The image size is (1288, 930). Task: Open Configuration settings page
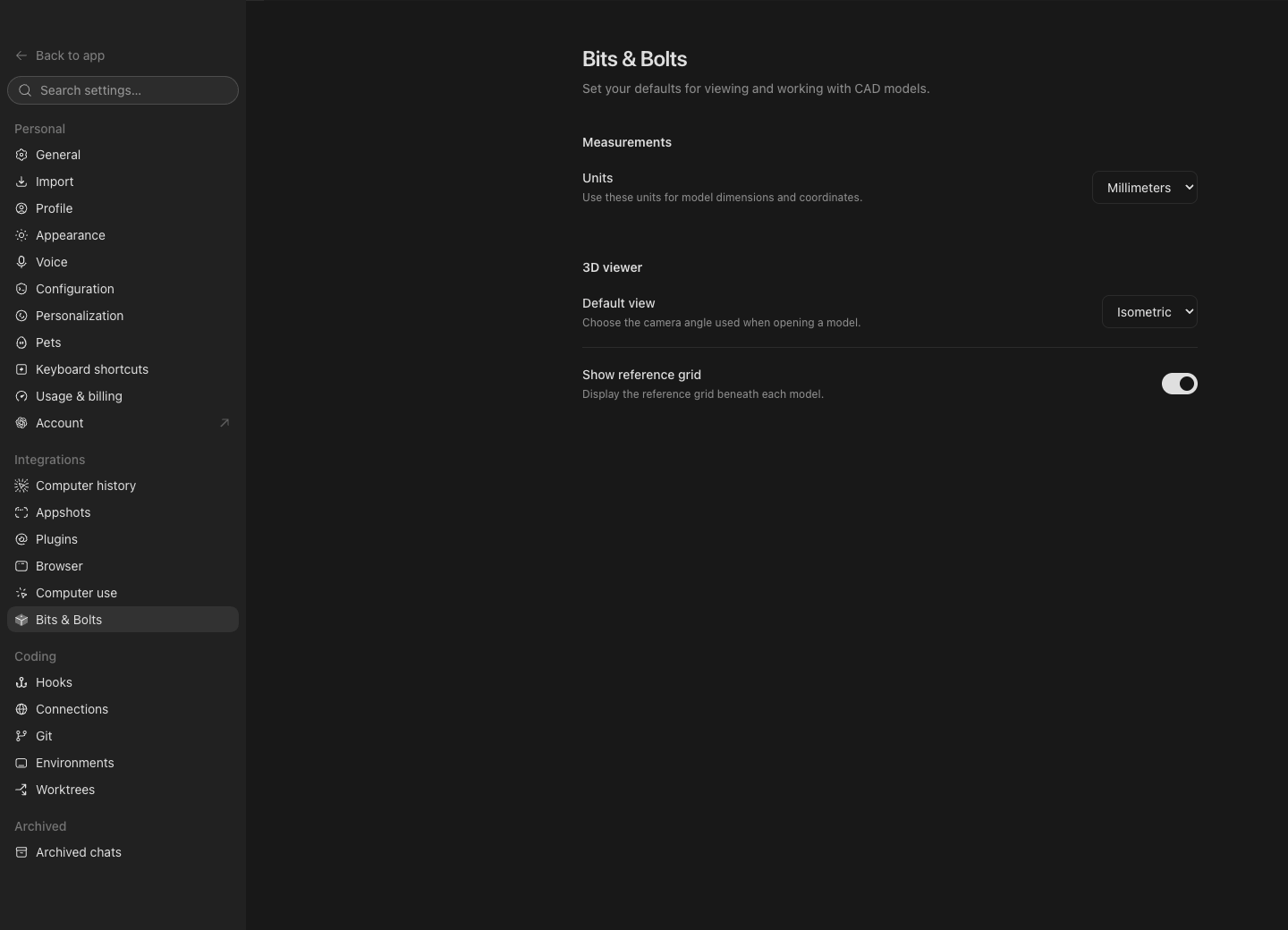click(123, 289)
